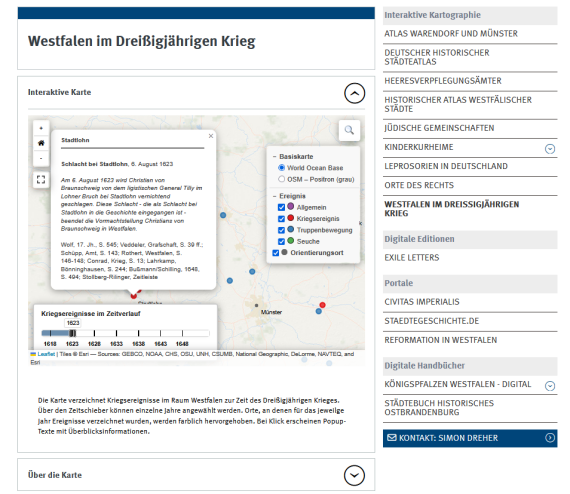This screenshot has width=570, height=494.
Task: Click Kontakt: Simon Dreher button
Action: click(470, 438)
